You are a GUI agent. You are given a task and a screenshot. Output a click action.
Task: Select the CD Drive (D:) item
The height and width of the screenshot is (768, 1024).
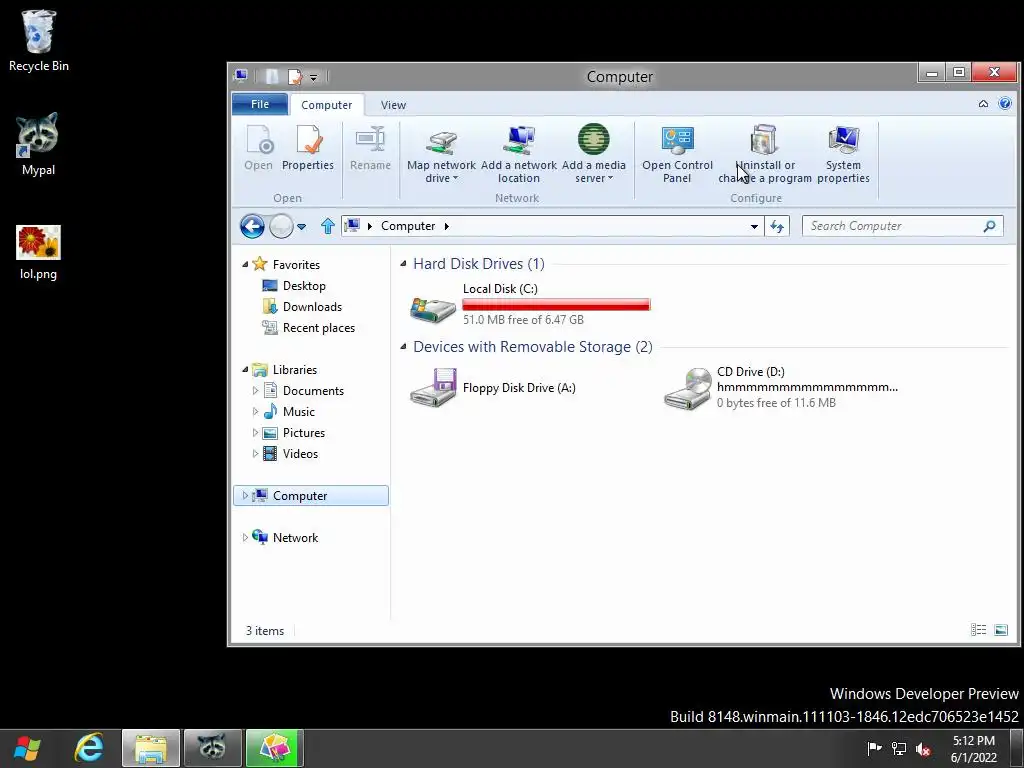point(781,387)
